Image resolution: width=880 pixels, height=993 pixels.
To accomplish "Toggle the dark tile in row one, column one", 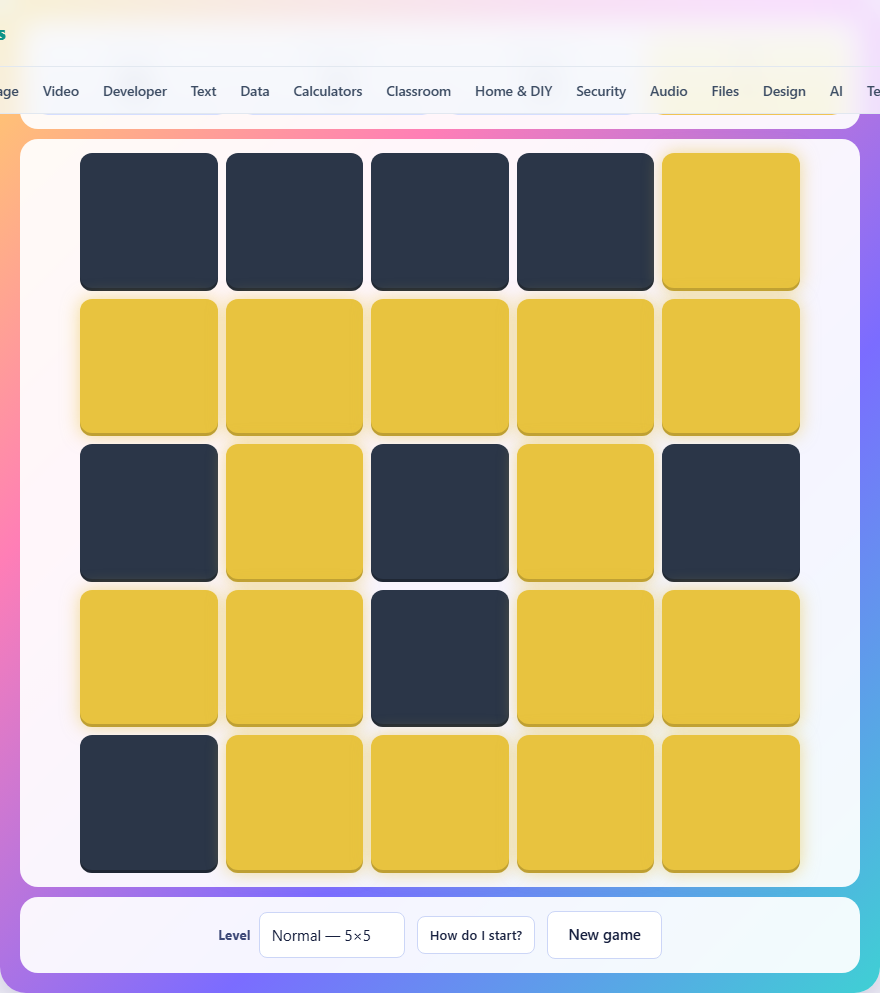I will click(x=149, y=222).
